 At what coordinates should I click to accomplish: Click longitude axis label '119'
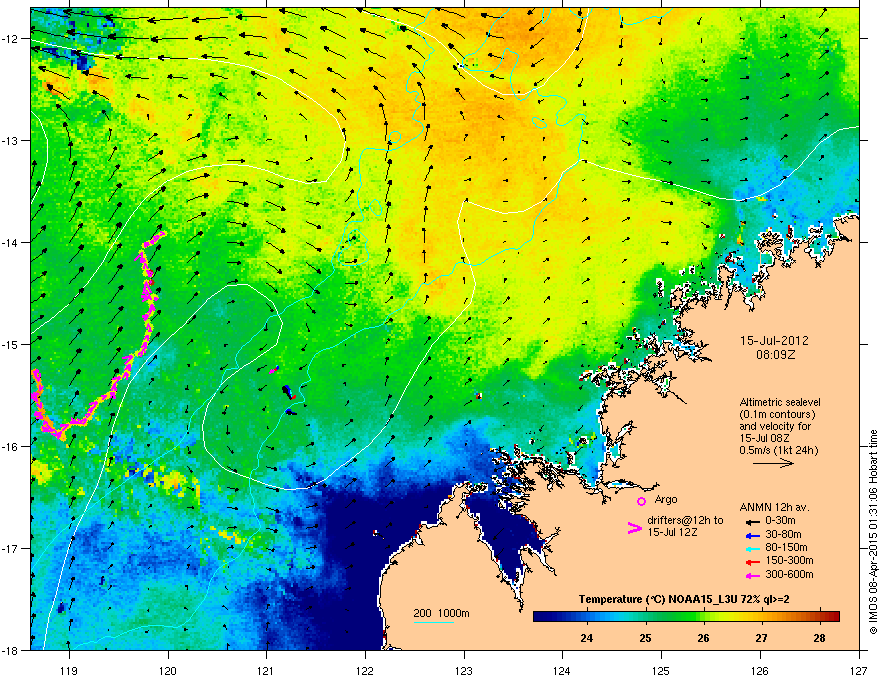[x=69, y=670]
